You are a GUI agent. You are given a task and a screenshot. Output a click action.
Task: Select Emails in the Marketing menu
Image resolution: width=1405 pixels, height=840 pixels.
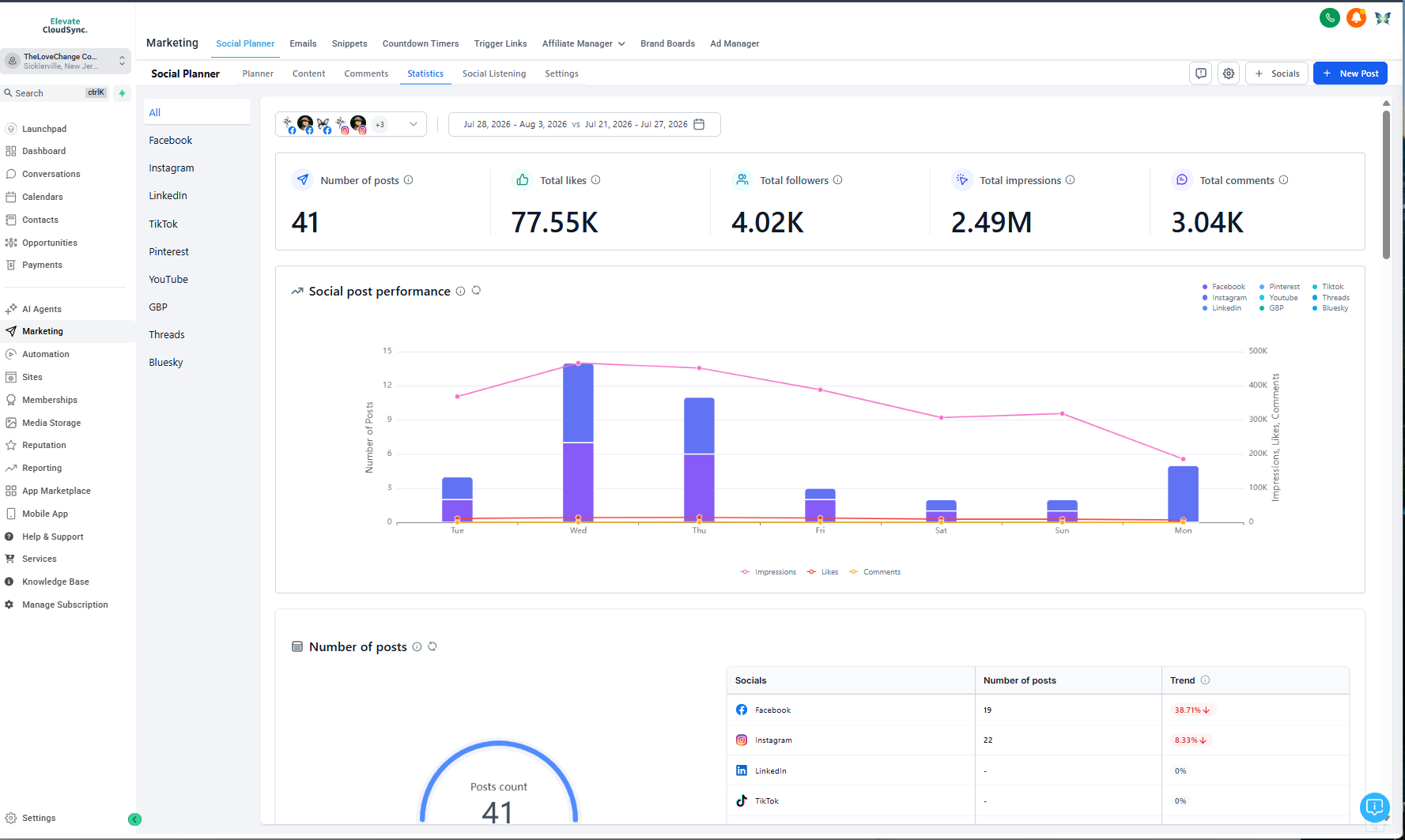tap(303, 43)
